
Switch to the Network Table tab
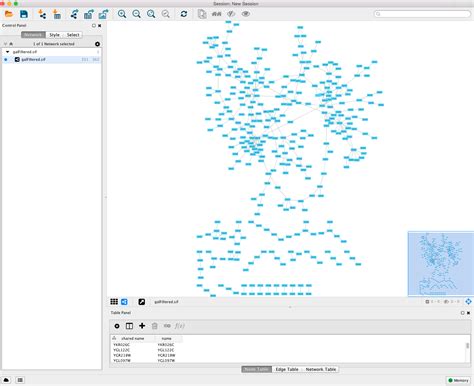(320, 369)
